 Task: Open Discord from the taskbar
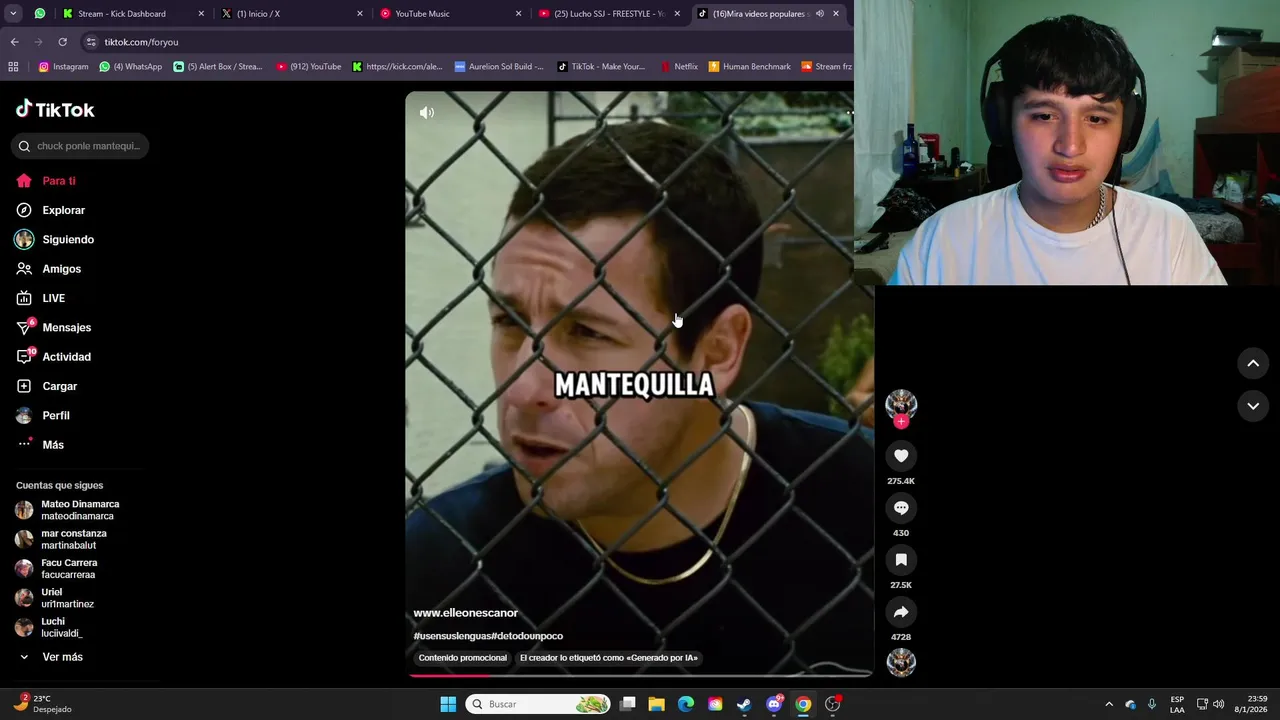tap(774, 704)
